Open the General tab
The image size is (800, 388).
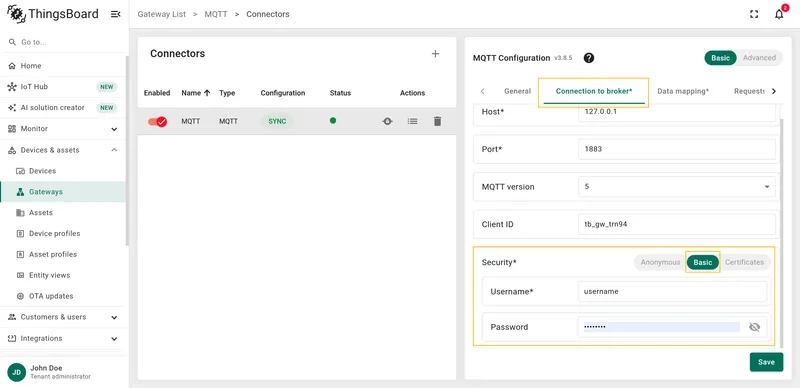pyautogui.click(x=517, y=91)
